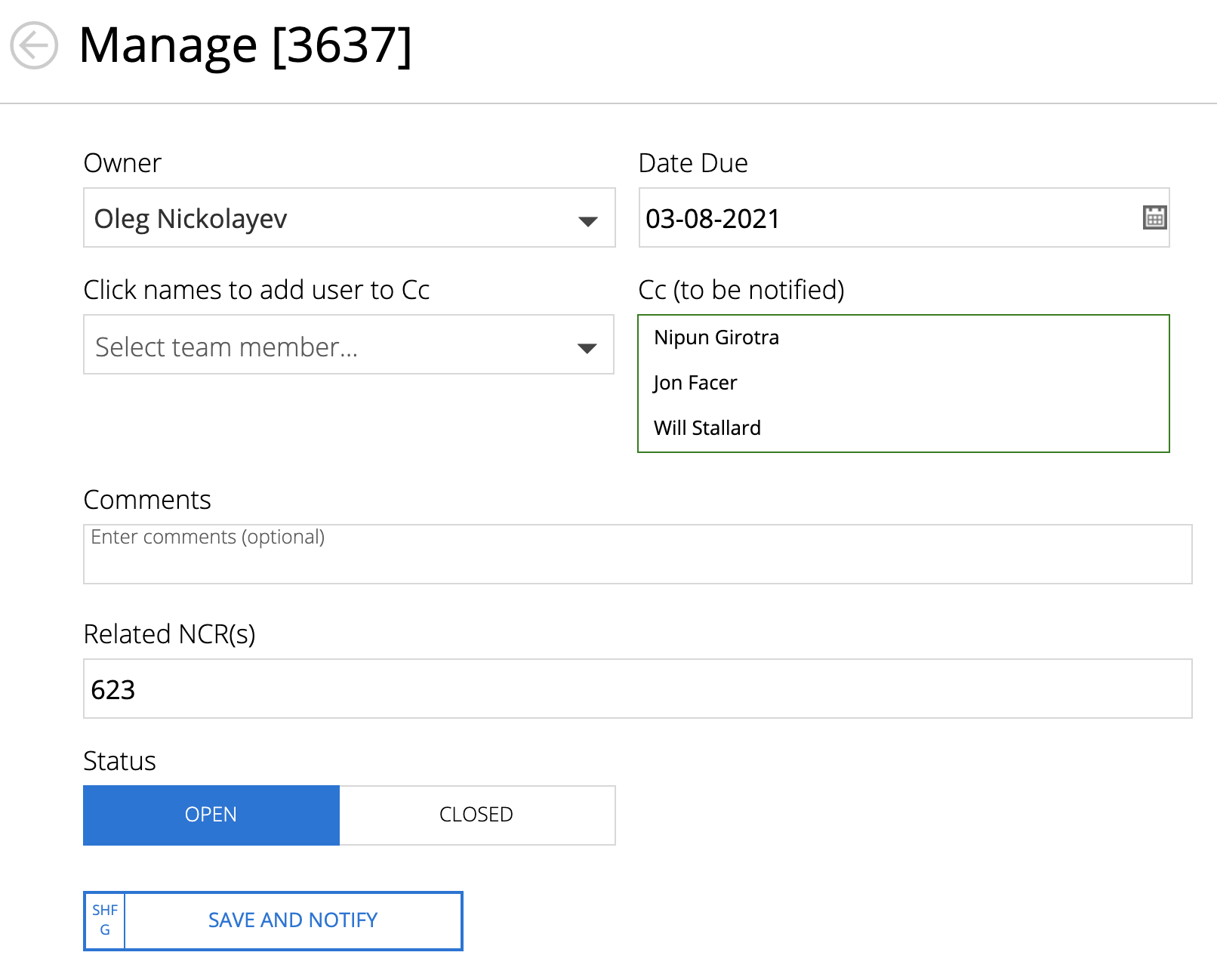Image resolution: width=1217 pixels, height=980 pixels.
Task: Open the Date Due calendar picker icon
Action: (x=1154, y=217)
